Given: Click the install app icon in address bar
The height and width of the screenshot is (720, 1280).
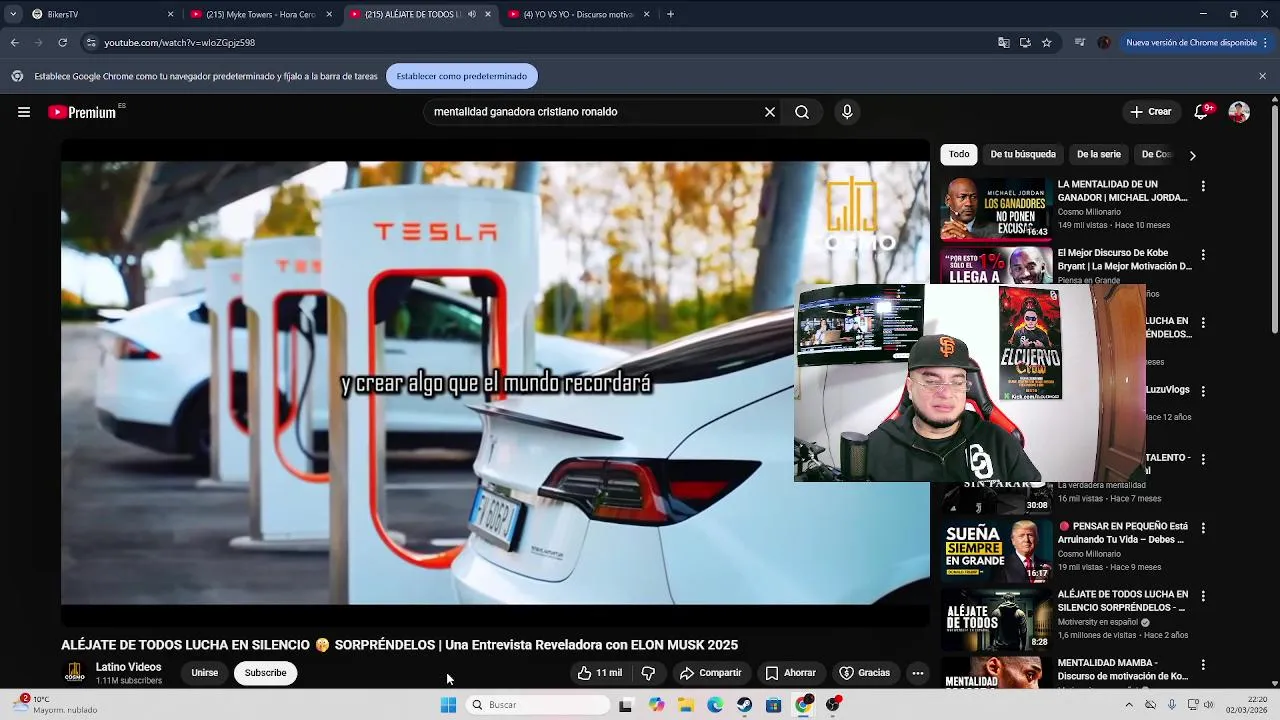Looking at the screenshot, I should [x=1025, y=43].
